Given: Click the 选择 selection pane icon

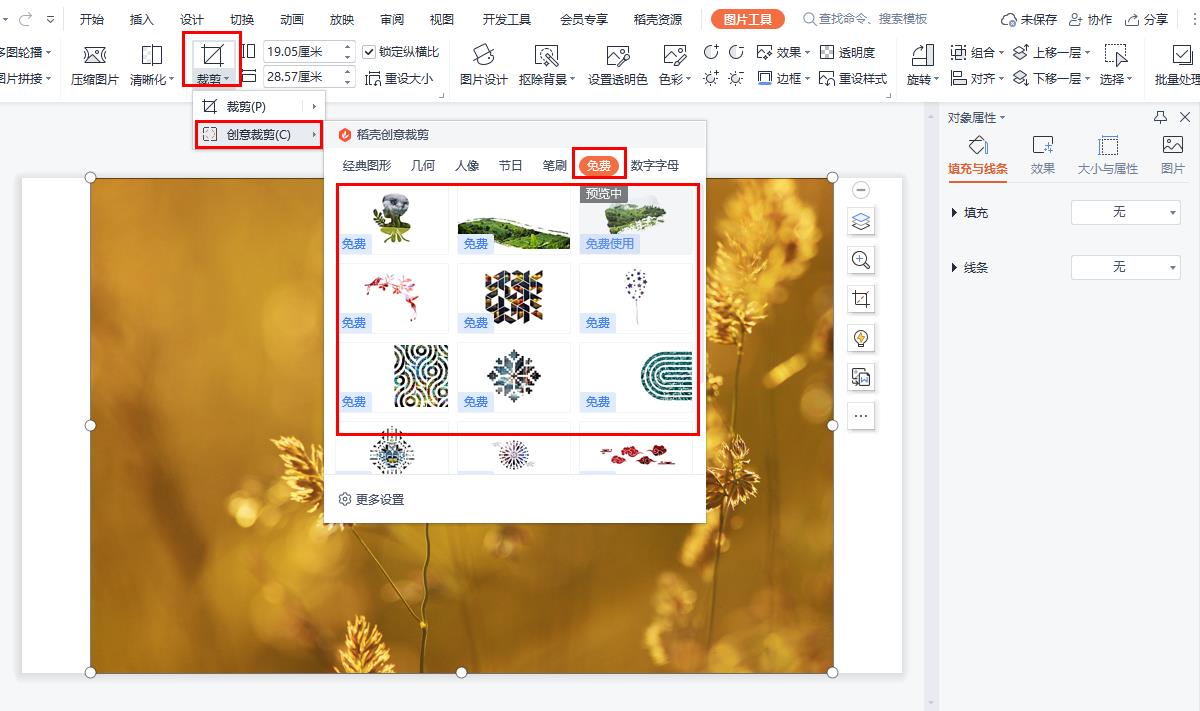Looking at the screenshot, I should point(1115,56).
